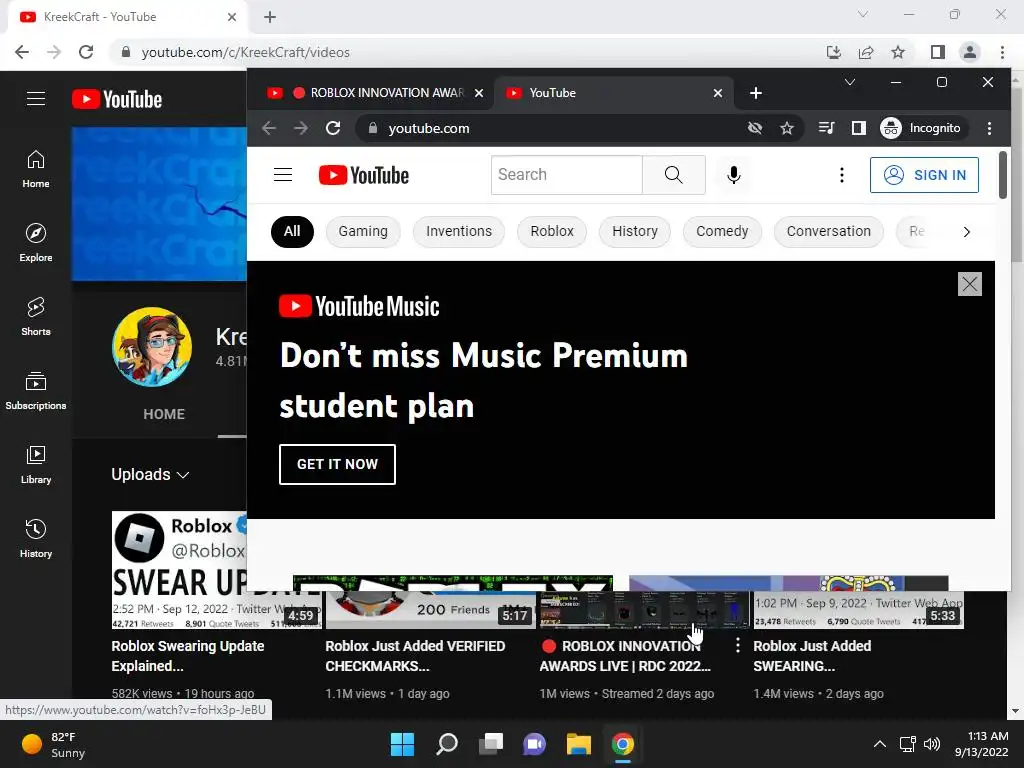Bookmark this page with the star in the incognito window
The width and height of the screenshot is (1024, 768).
pyautogui.click(x=787, y=129)
